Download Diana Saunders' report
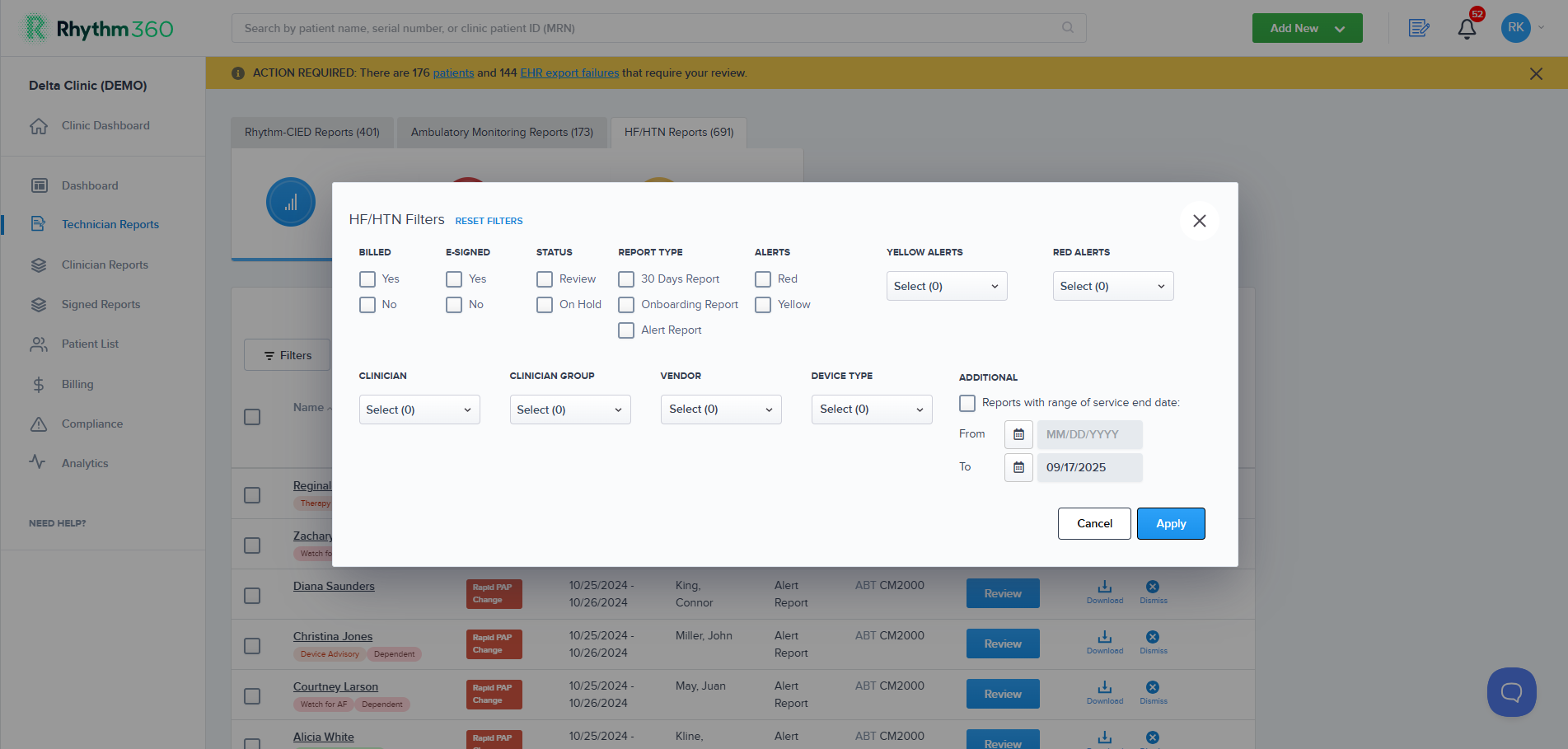Image resolution: width=1568 pixels, height=749 pixels. [1105, 592]
